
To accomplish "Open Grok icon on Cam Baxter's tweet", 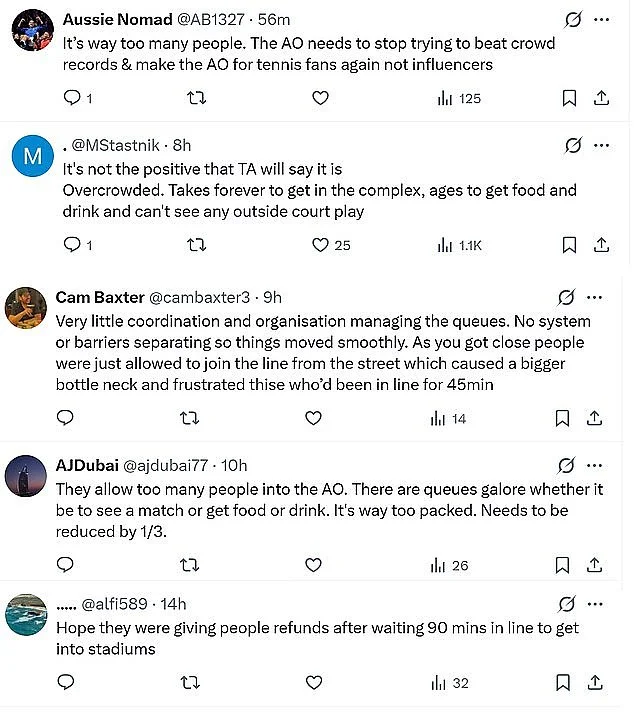I will point(565,297).
